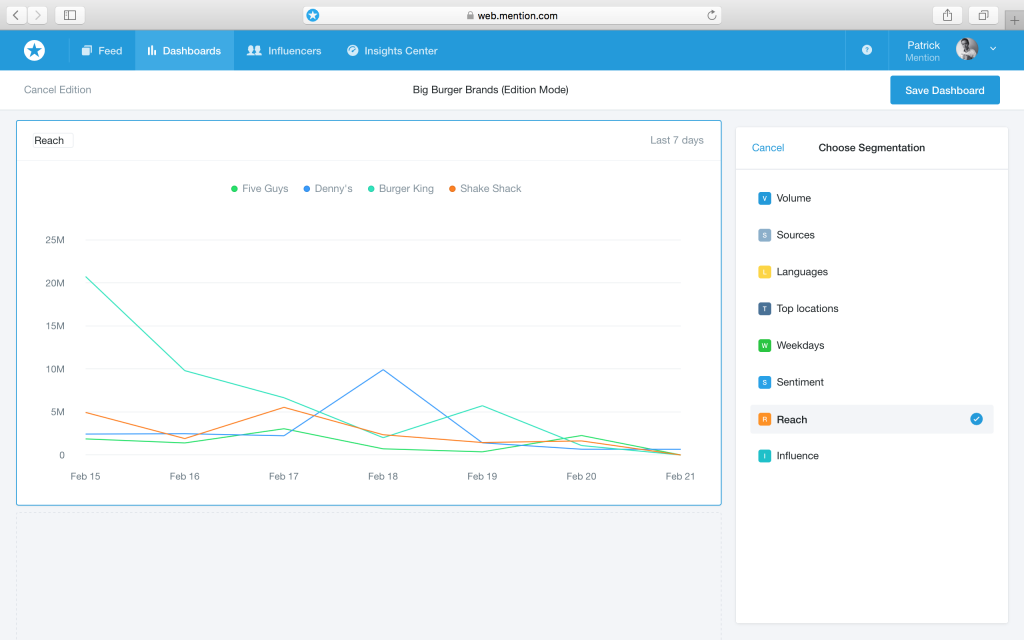Click Cancel Edition link
The width and height of the screenshot is (1024, 640).
(57, 89)
